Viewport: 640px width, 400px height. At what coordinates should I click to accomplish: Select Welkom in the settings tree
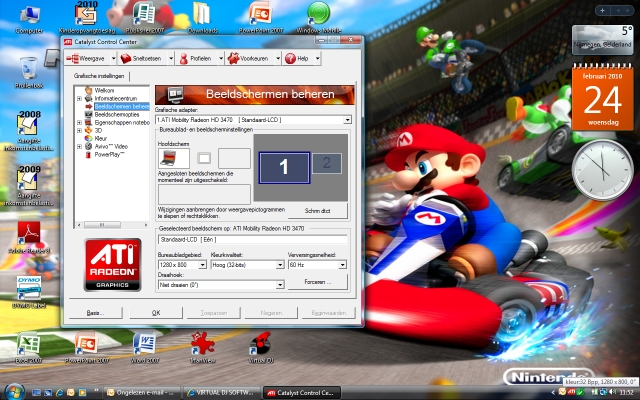tap(104, 90)
